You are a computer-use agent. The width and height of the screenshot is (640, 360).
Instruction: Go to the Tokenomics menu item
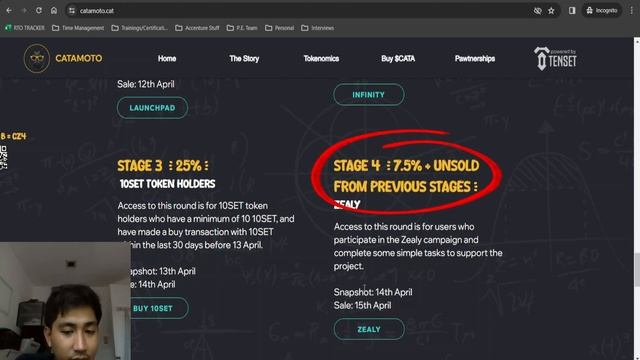(x=321, y=59)
